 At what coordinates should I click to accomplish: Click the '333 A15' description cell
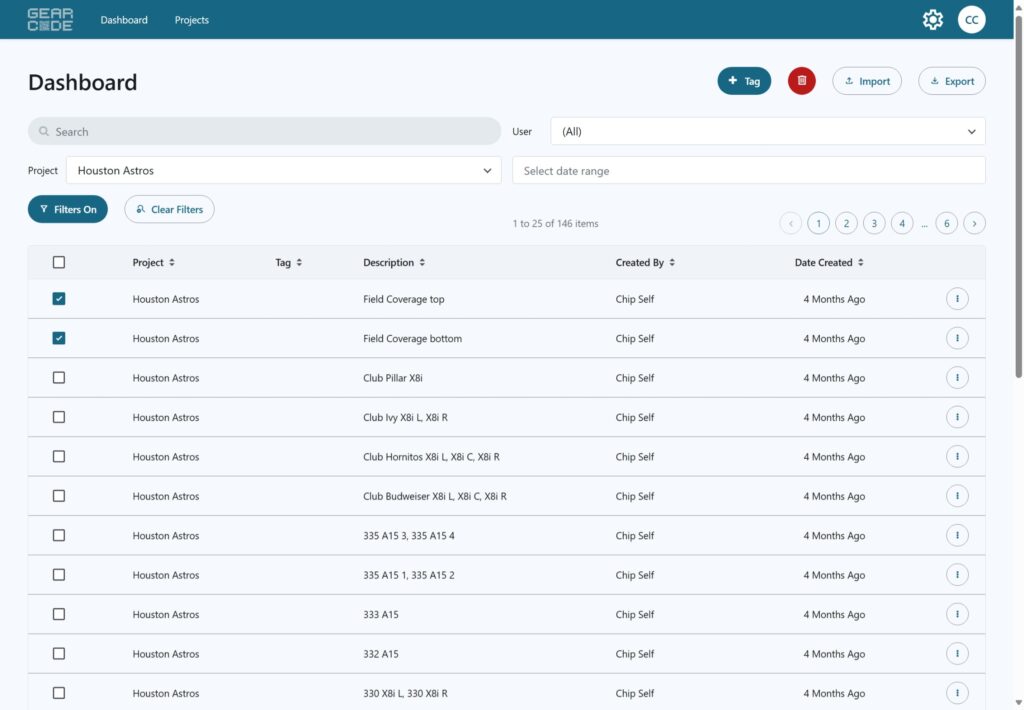pyautogui.click(x=381, y=614)
